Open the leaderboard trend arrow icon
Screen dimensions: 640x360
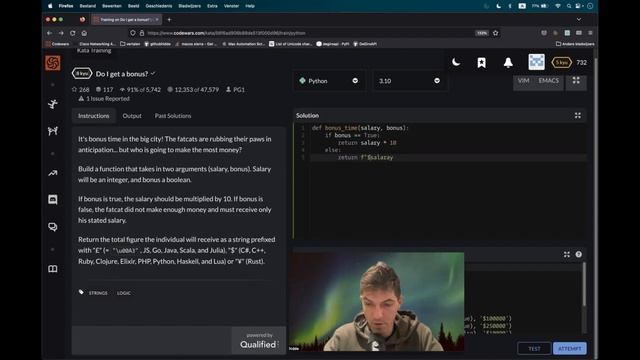53,173
